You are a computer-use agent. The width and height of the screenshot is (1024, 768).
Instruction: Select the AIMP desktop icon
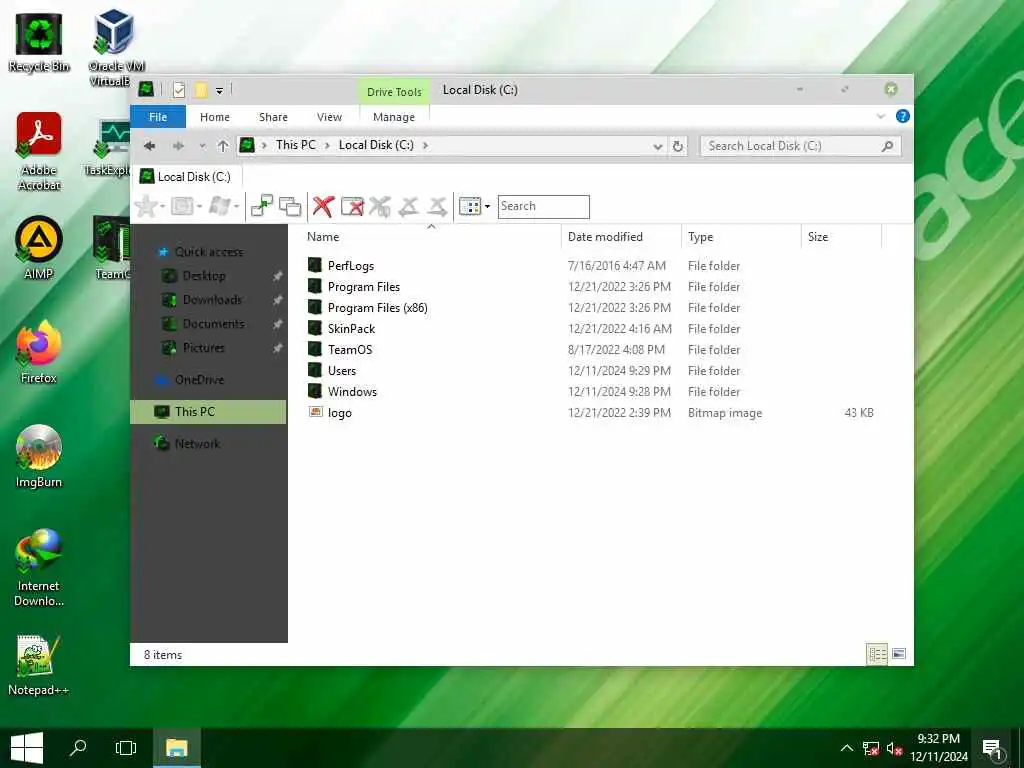point(39,248)
